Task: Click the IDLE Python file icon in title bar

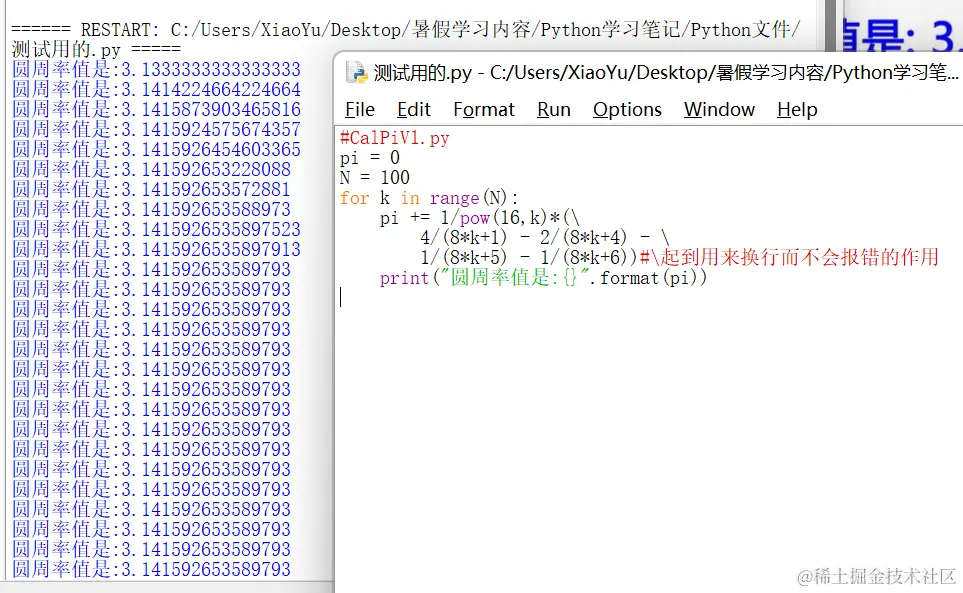Action: click(x=355, y=72)
